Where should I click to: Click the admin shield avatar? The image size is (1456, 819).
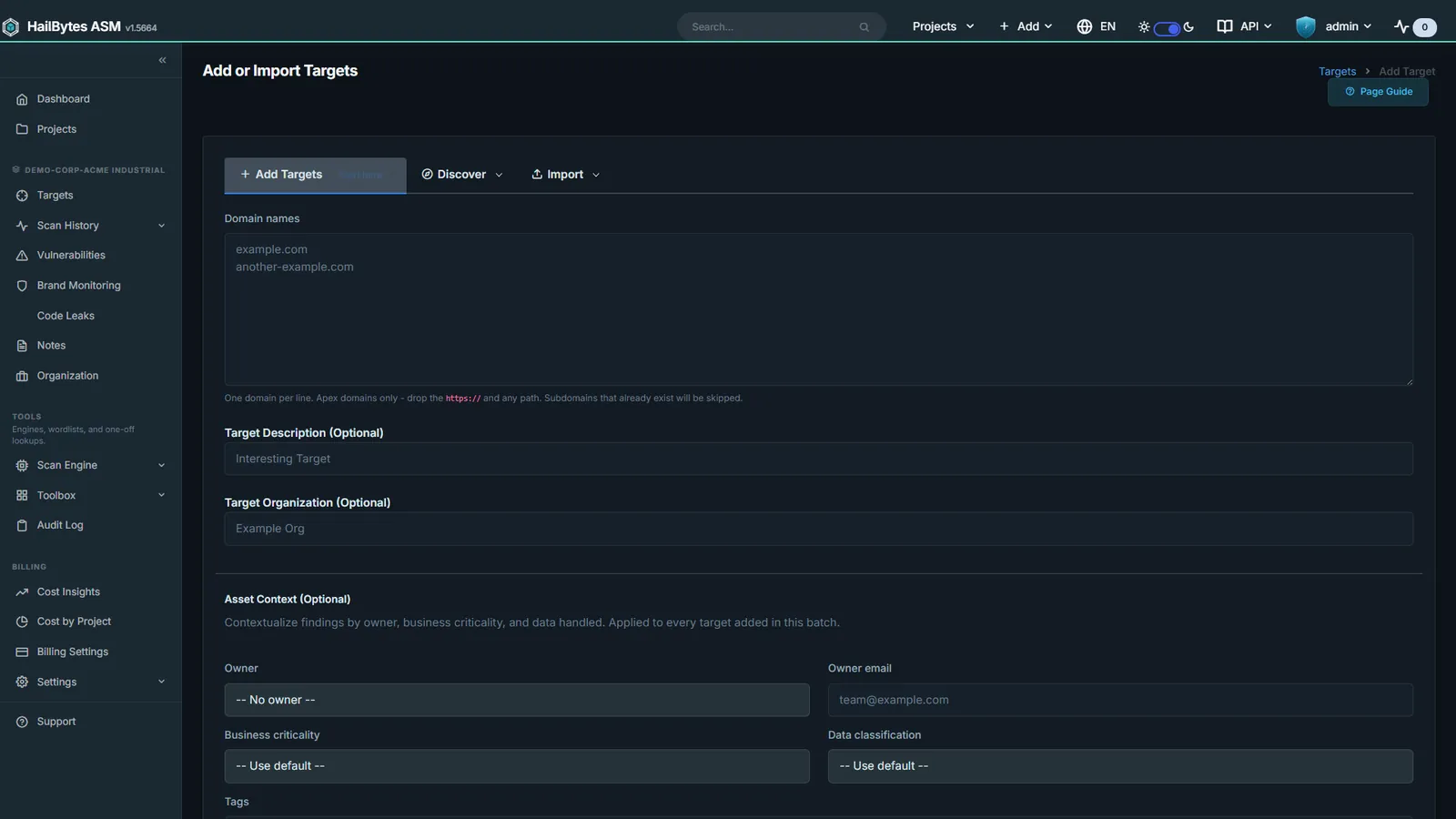pyautogui.click(x=1306, y=26)
